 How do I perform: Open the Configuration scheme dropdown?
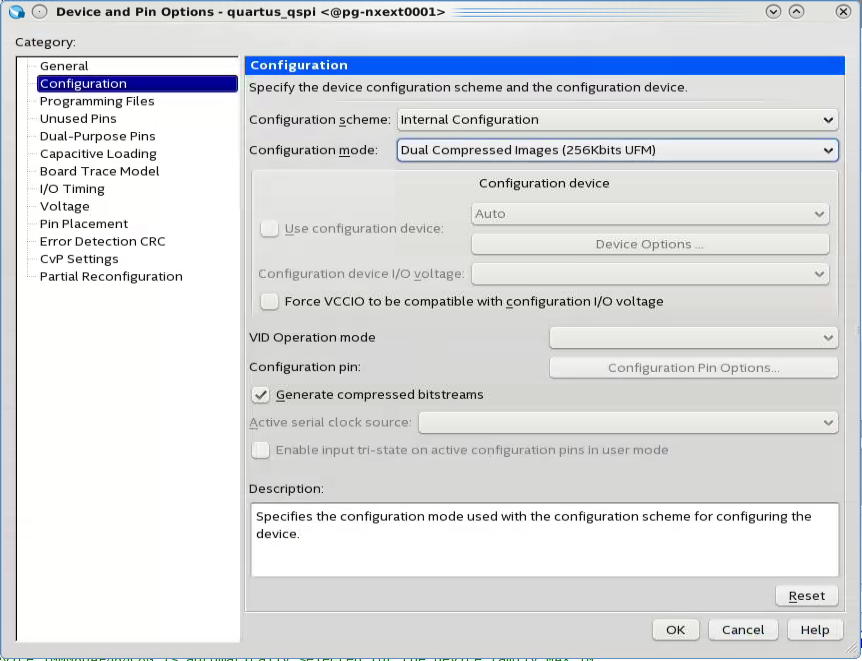(x=617, y=120)
